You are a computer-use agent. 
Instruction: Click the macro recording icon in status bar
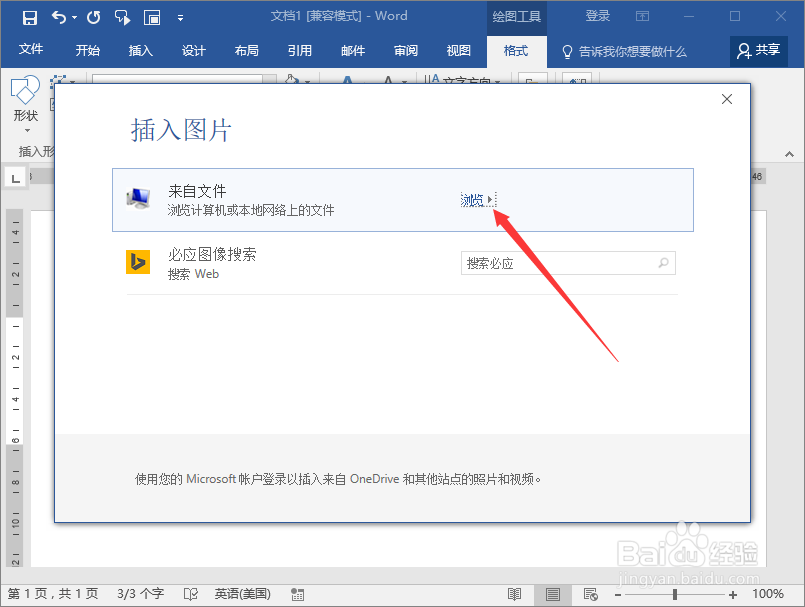coord(297,594)
